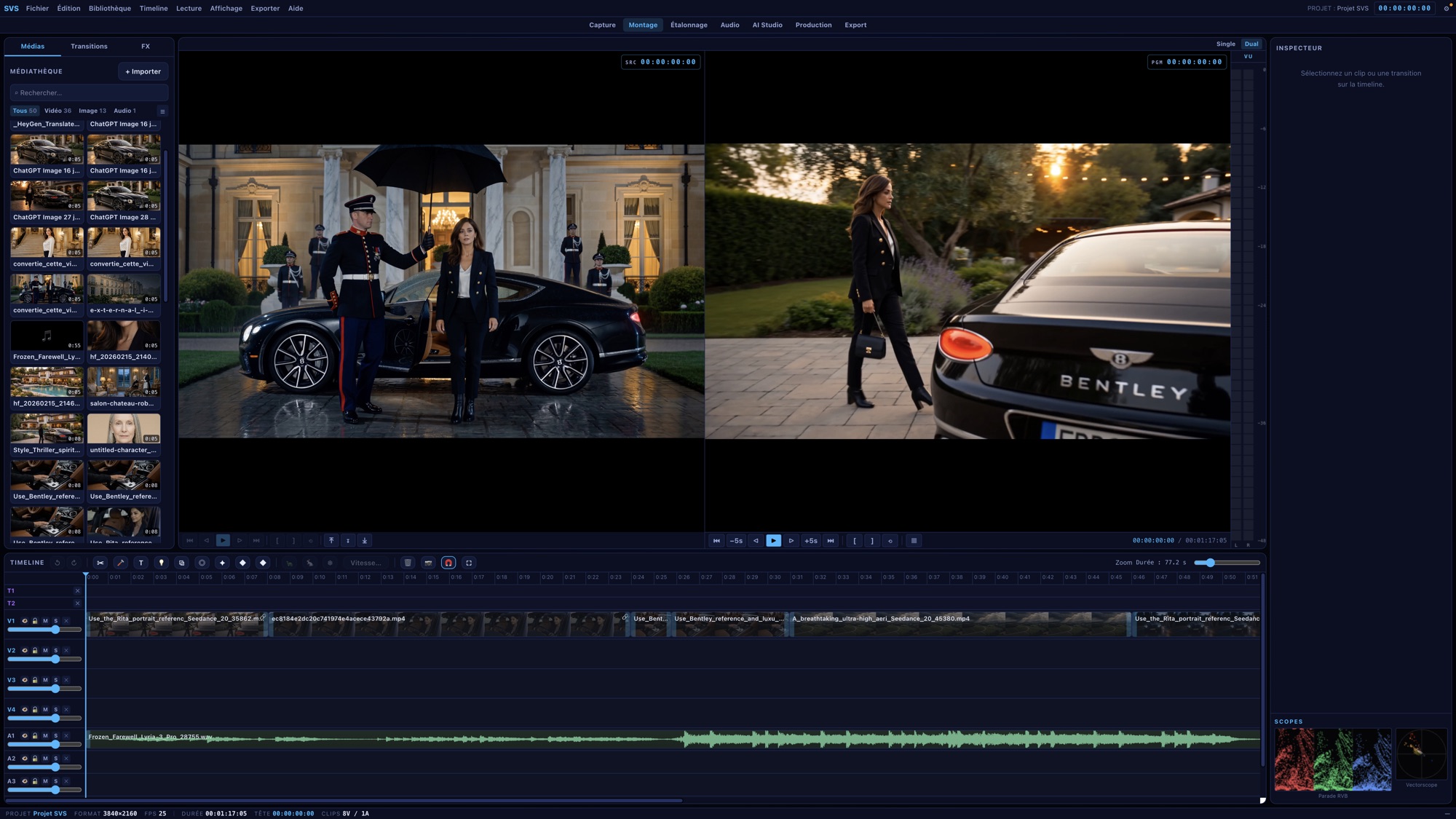
Task: Go to end in program monitor
Action: 831,541
